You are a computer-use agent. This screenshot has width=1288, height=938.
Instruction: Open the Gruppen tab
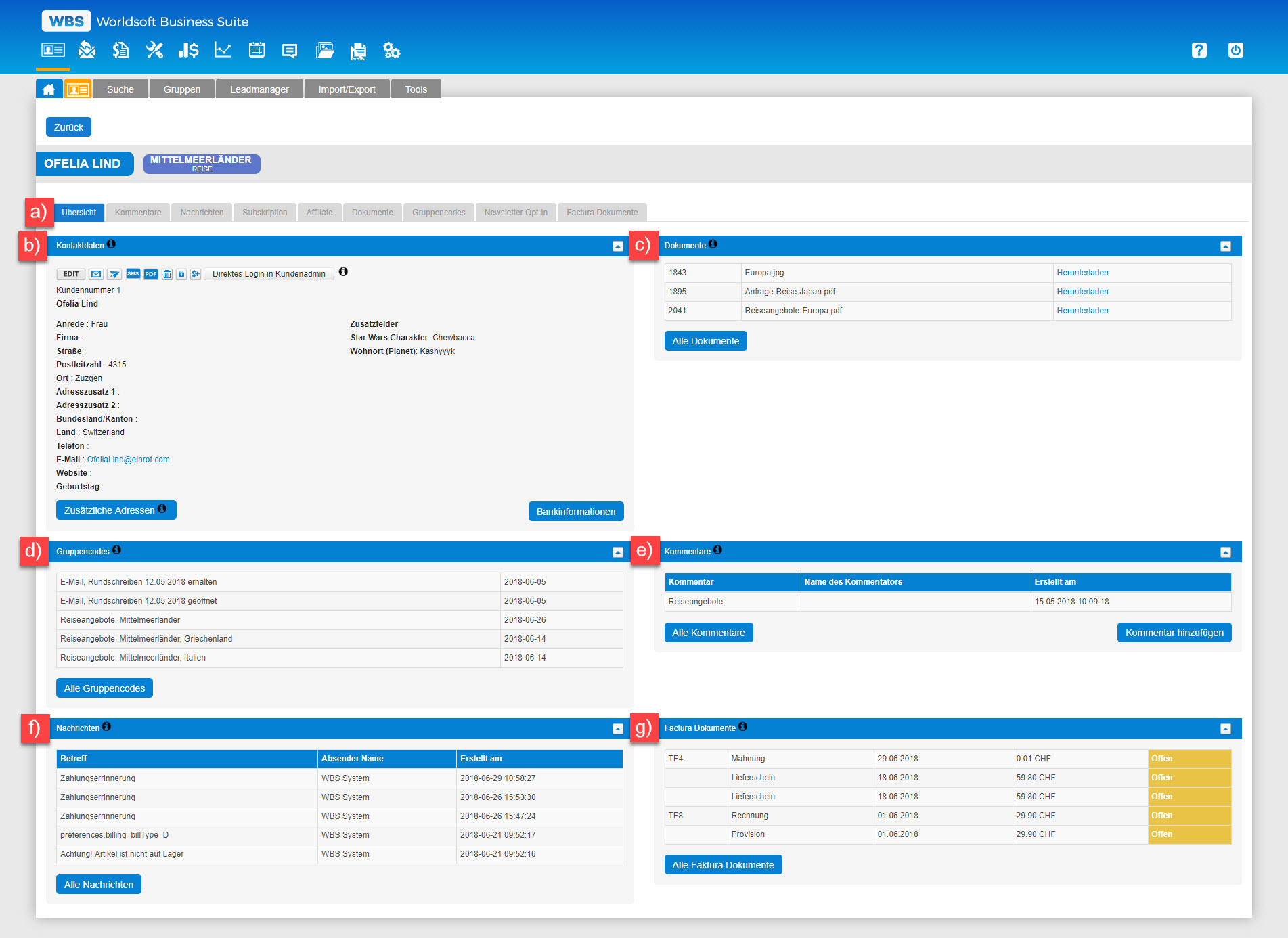(182, 89)
